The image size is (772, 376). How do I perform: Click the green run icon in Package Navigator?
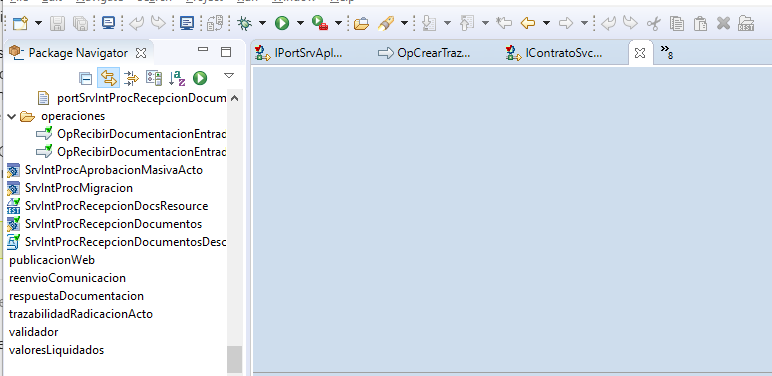[x=200, y=78]
